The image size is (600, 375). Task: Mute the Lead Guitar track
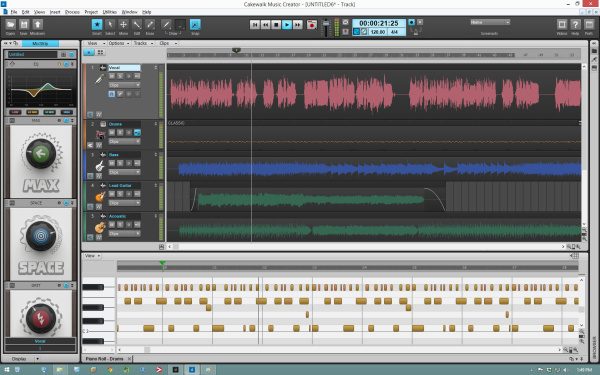point(112,194)
